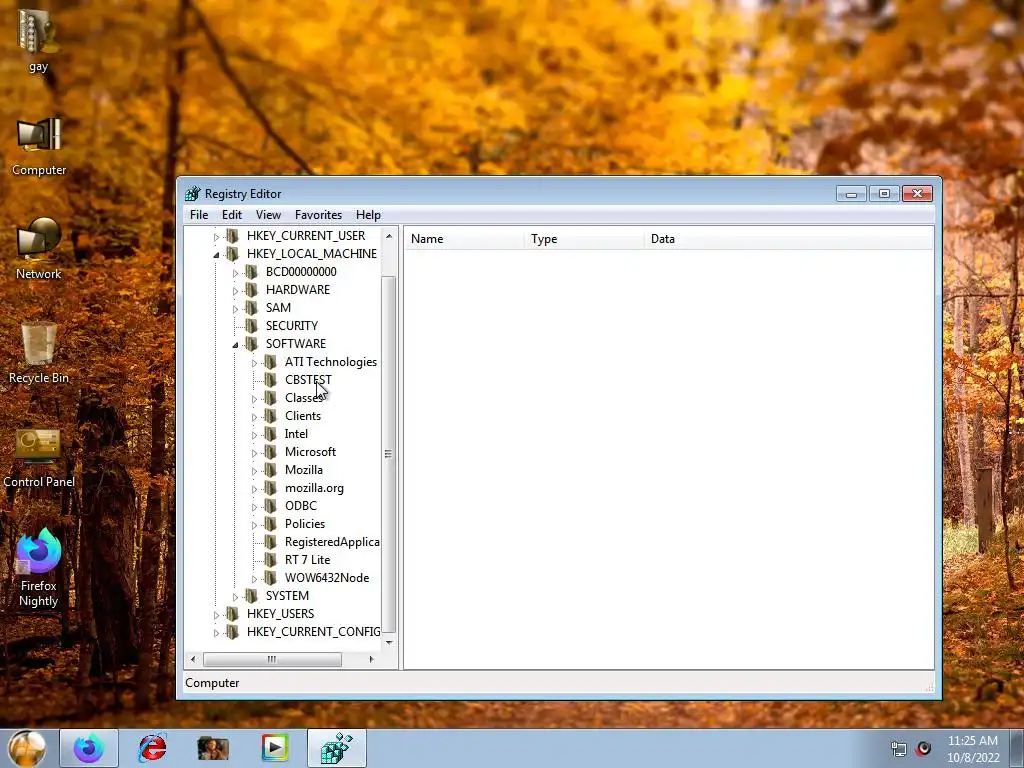
Task: Select the HARDWARE key label
Action: coord(298,290)
